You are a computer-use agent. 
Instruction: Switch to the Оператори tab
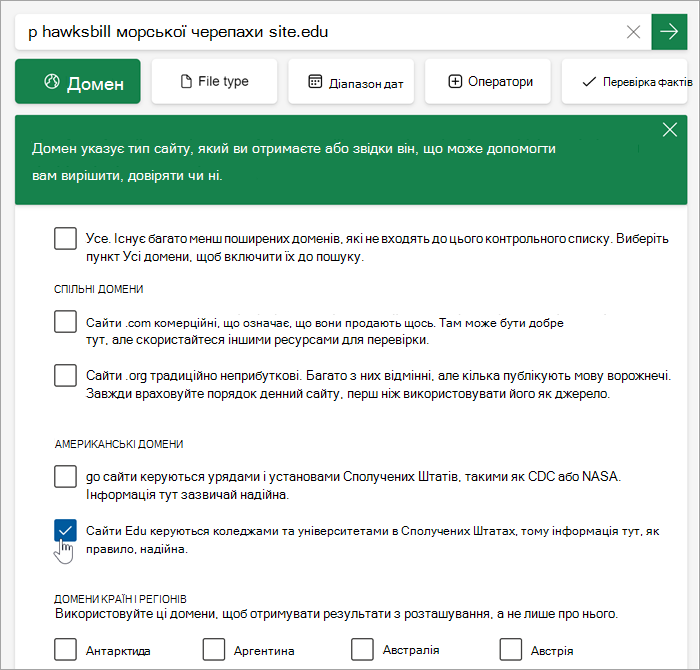point(488,81)
